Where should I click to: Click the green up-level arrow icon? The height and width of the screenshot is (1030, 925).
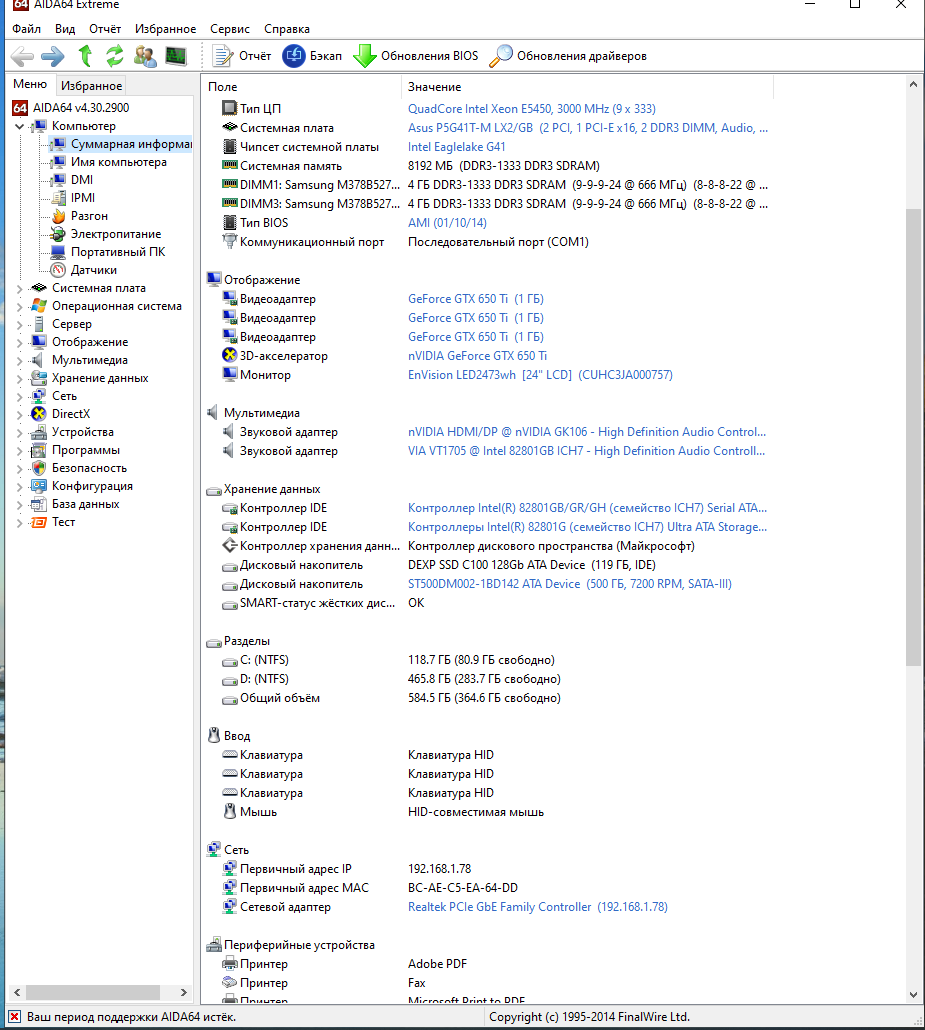tap(86, 56)
